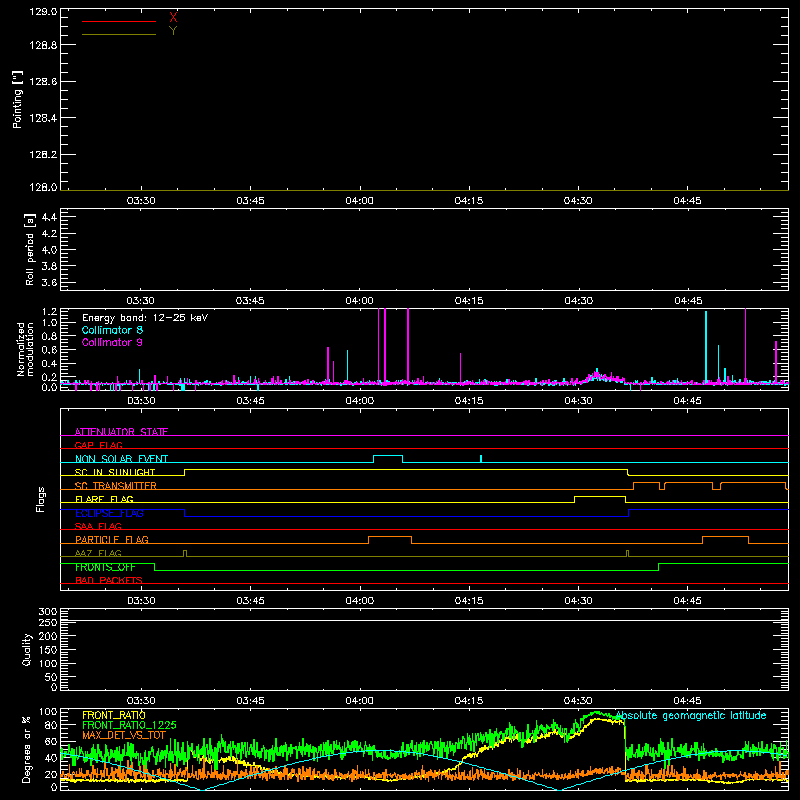Select the green FRONT_RATIO_1225 legend label

[129, 725]
